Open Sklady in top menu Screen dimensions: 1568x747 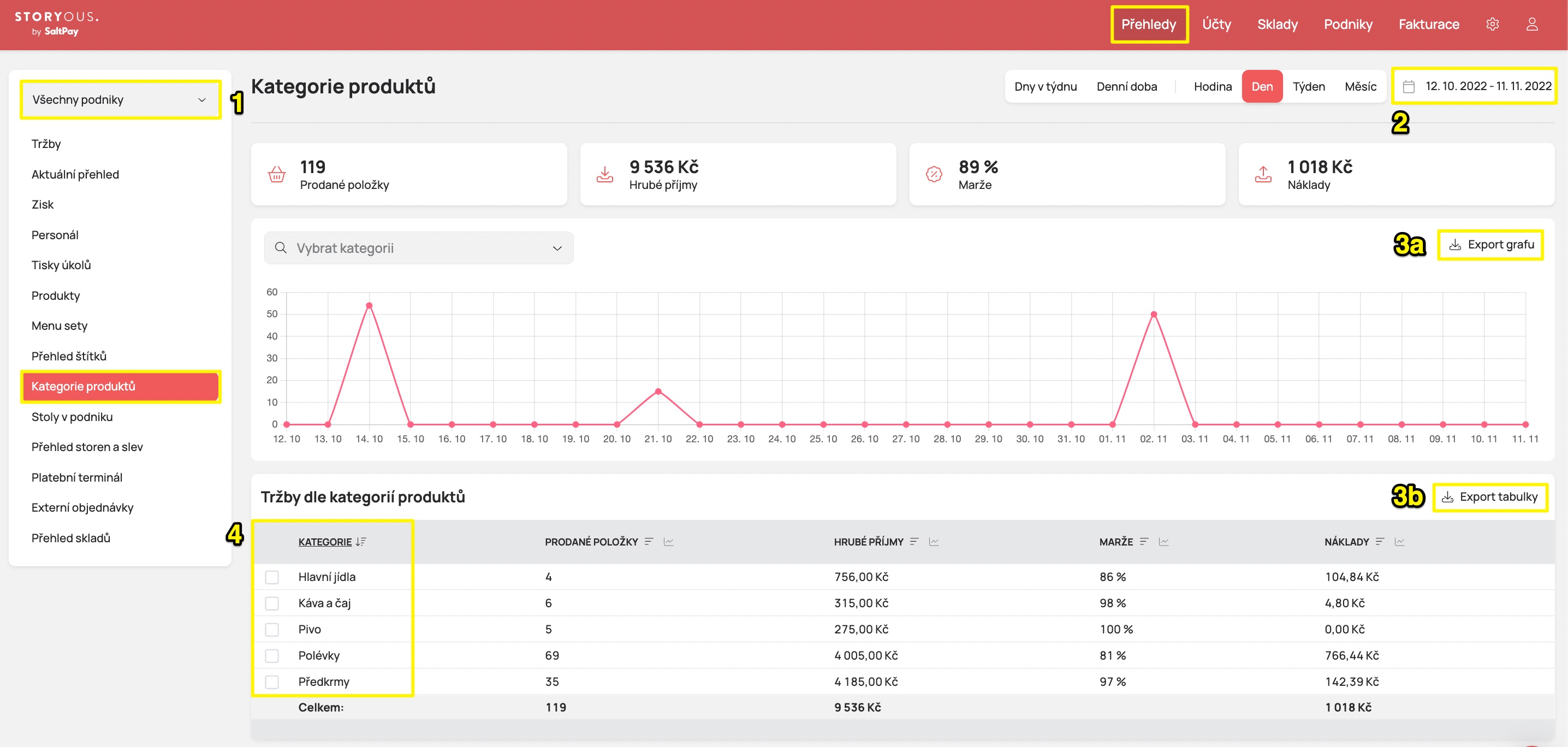1277,25
